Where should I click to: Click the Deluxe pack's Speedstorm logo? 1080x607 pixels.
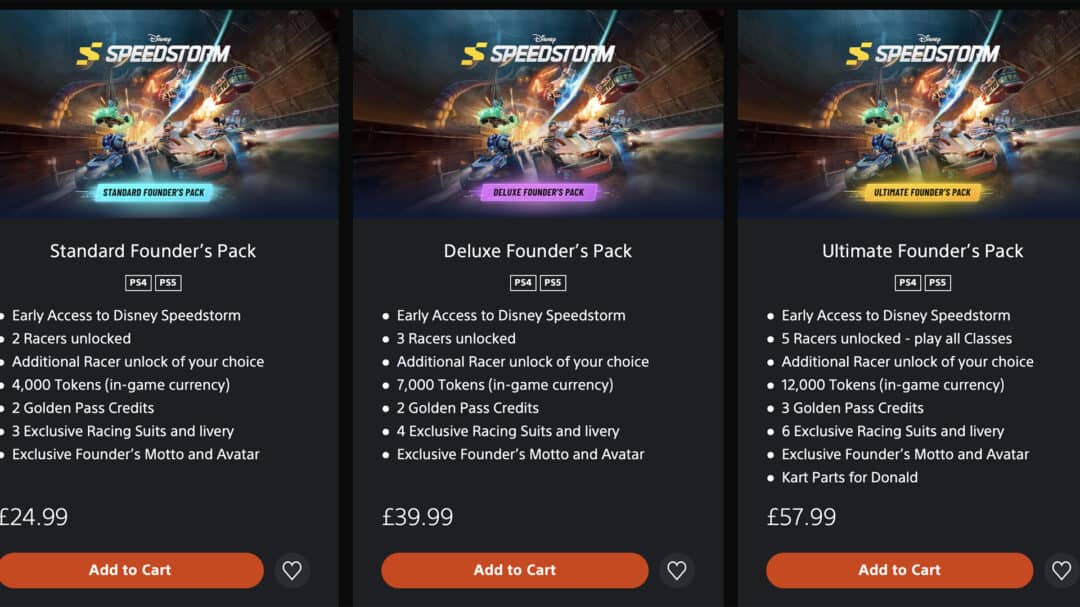coord(540,48)
